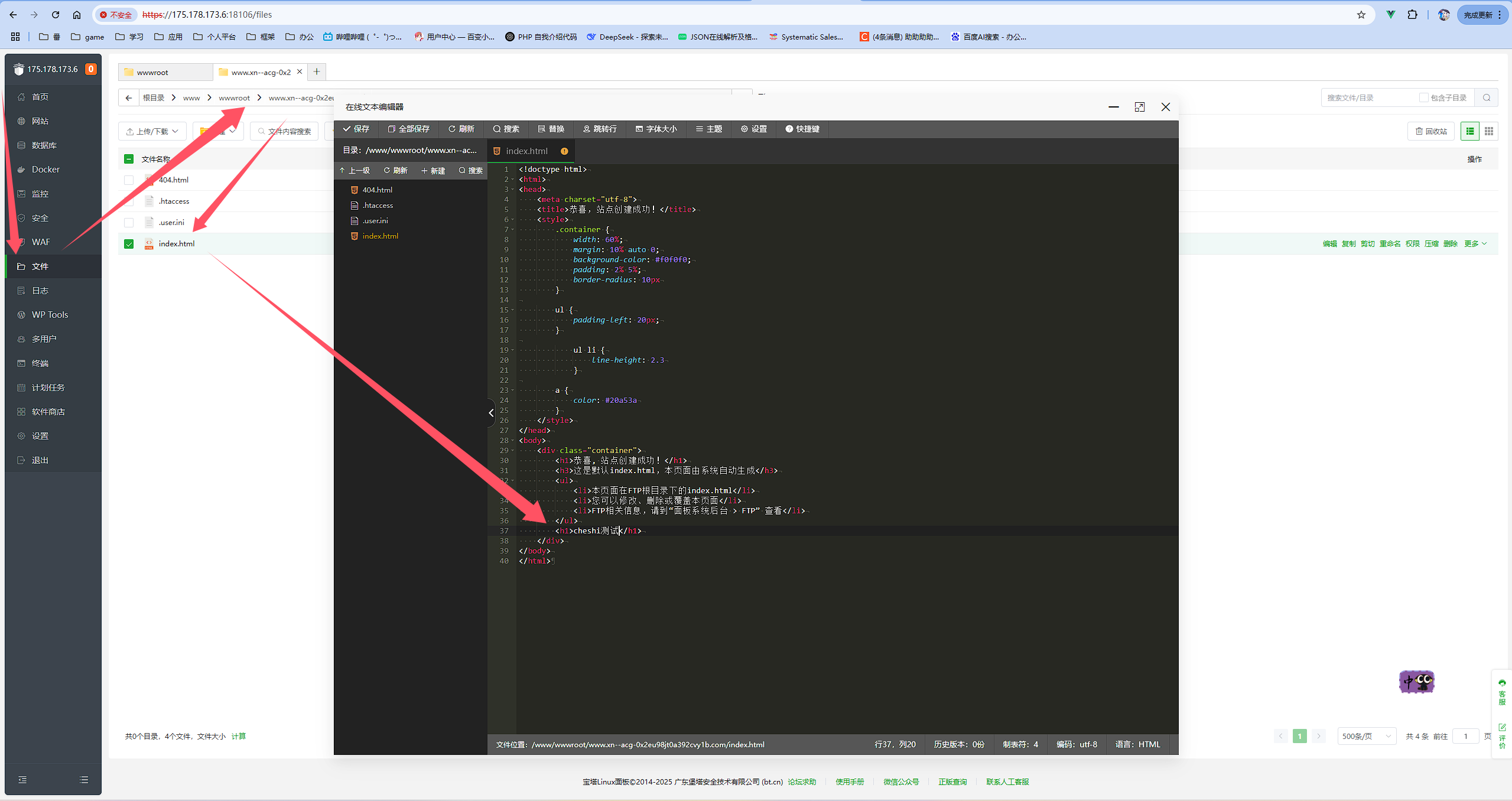Open the editor Theme option
This screenshot has width=1512, height=801.
point(708,129)
